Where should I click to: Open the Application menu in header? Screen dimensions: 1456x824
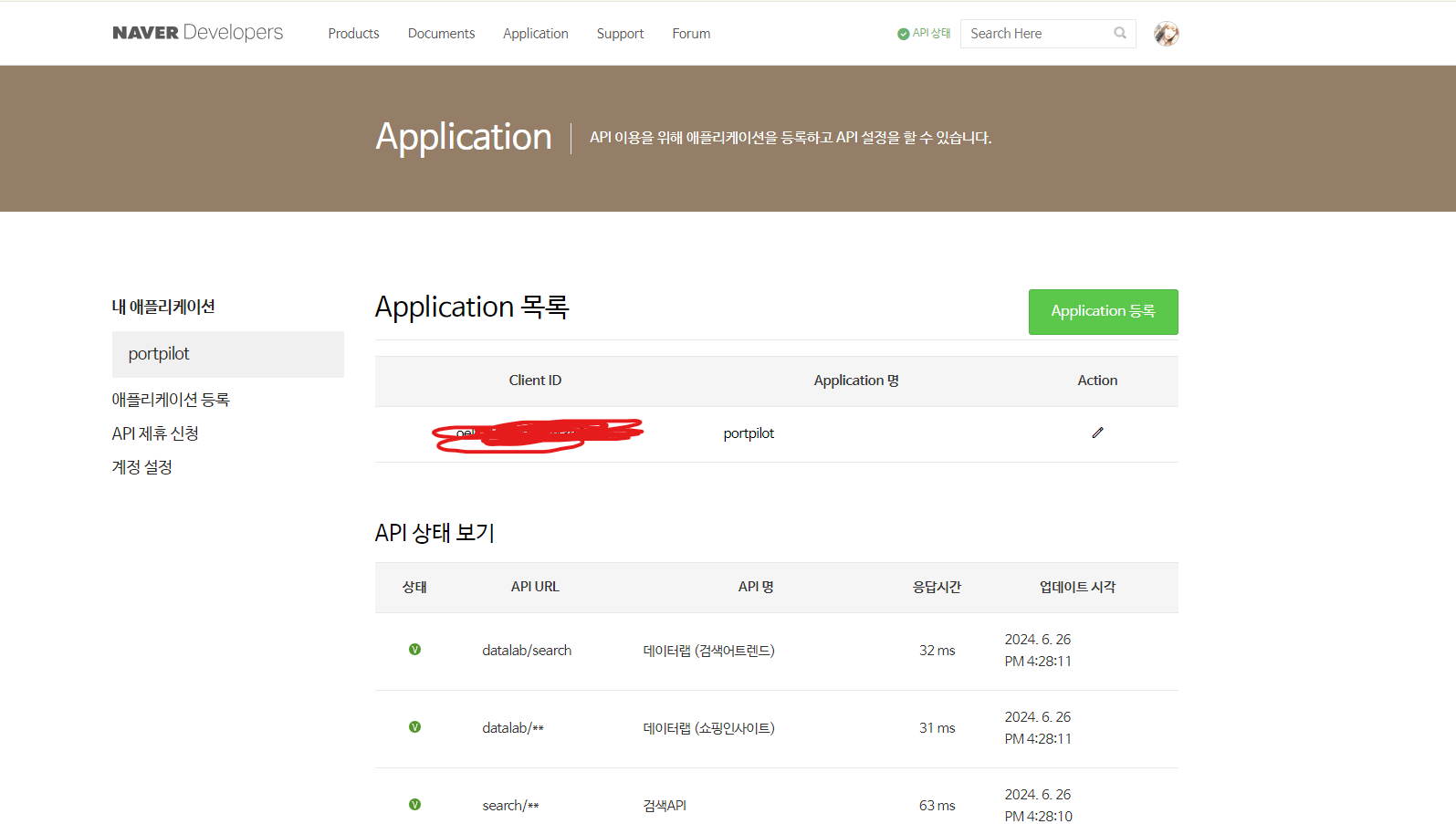pos(536,34)
